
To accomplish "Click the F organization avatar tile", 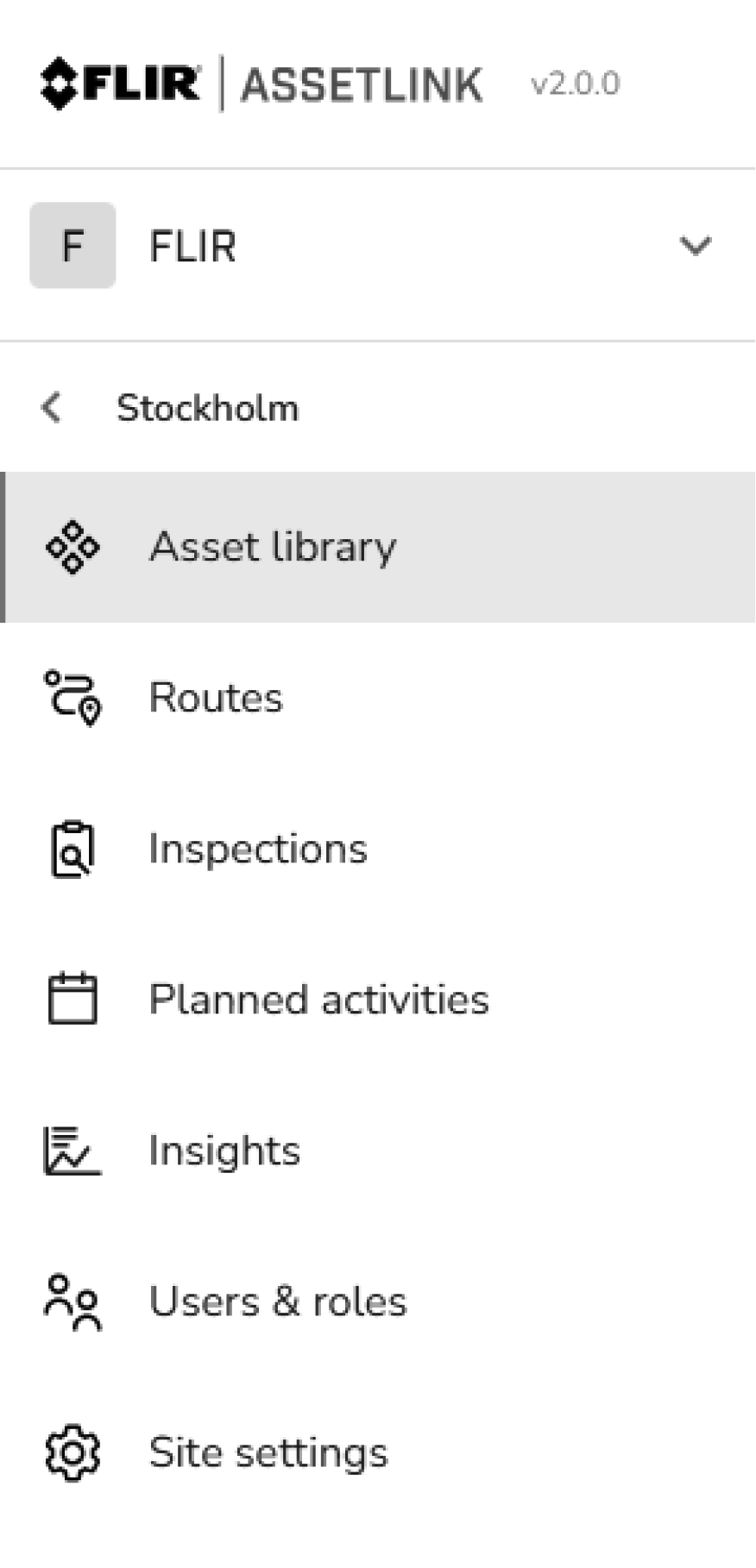I will (x=72, y=246).
